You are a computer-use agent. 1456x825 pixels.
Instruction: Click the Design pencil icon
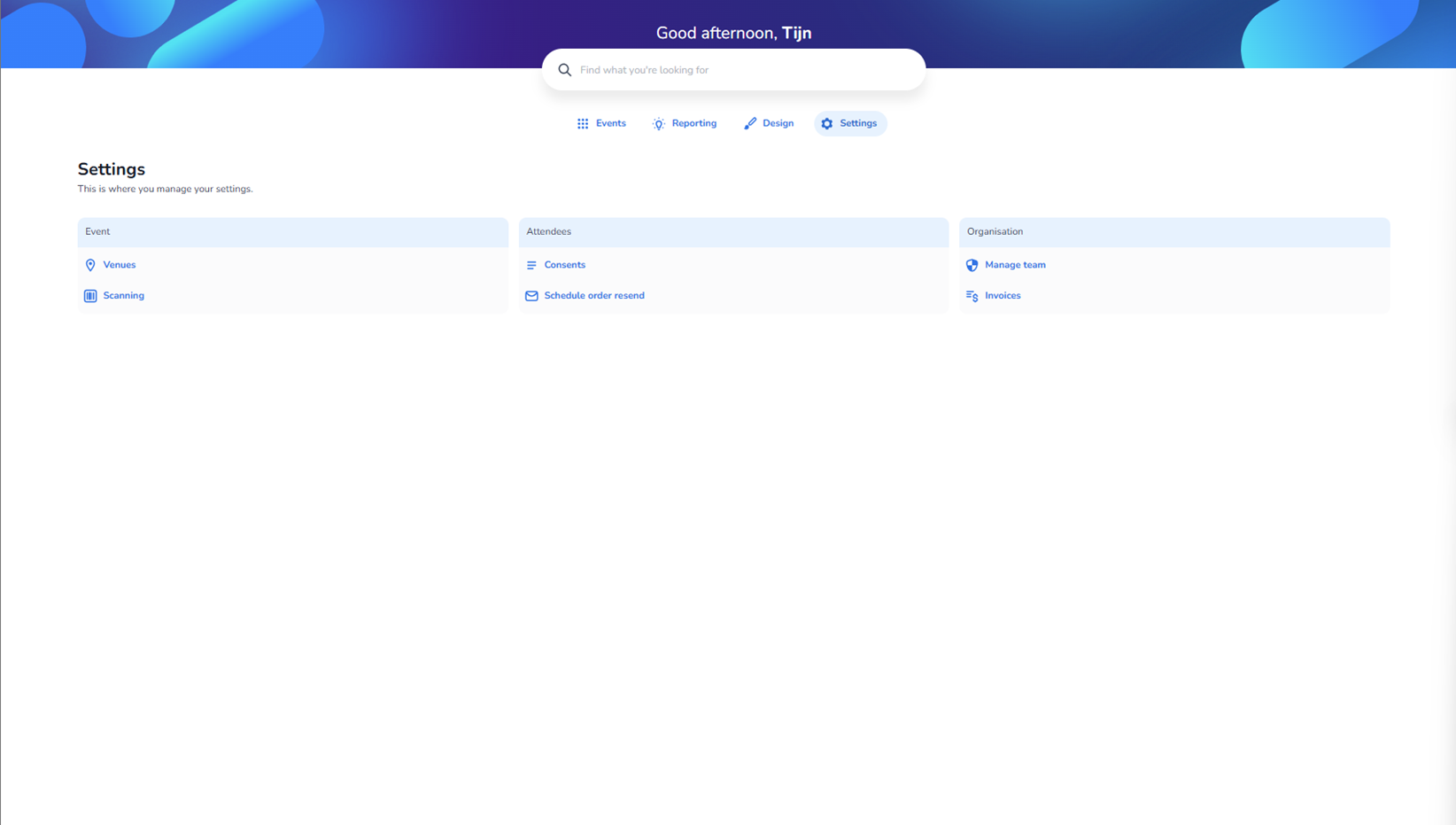750,124
